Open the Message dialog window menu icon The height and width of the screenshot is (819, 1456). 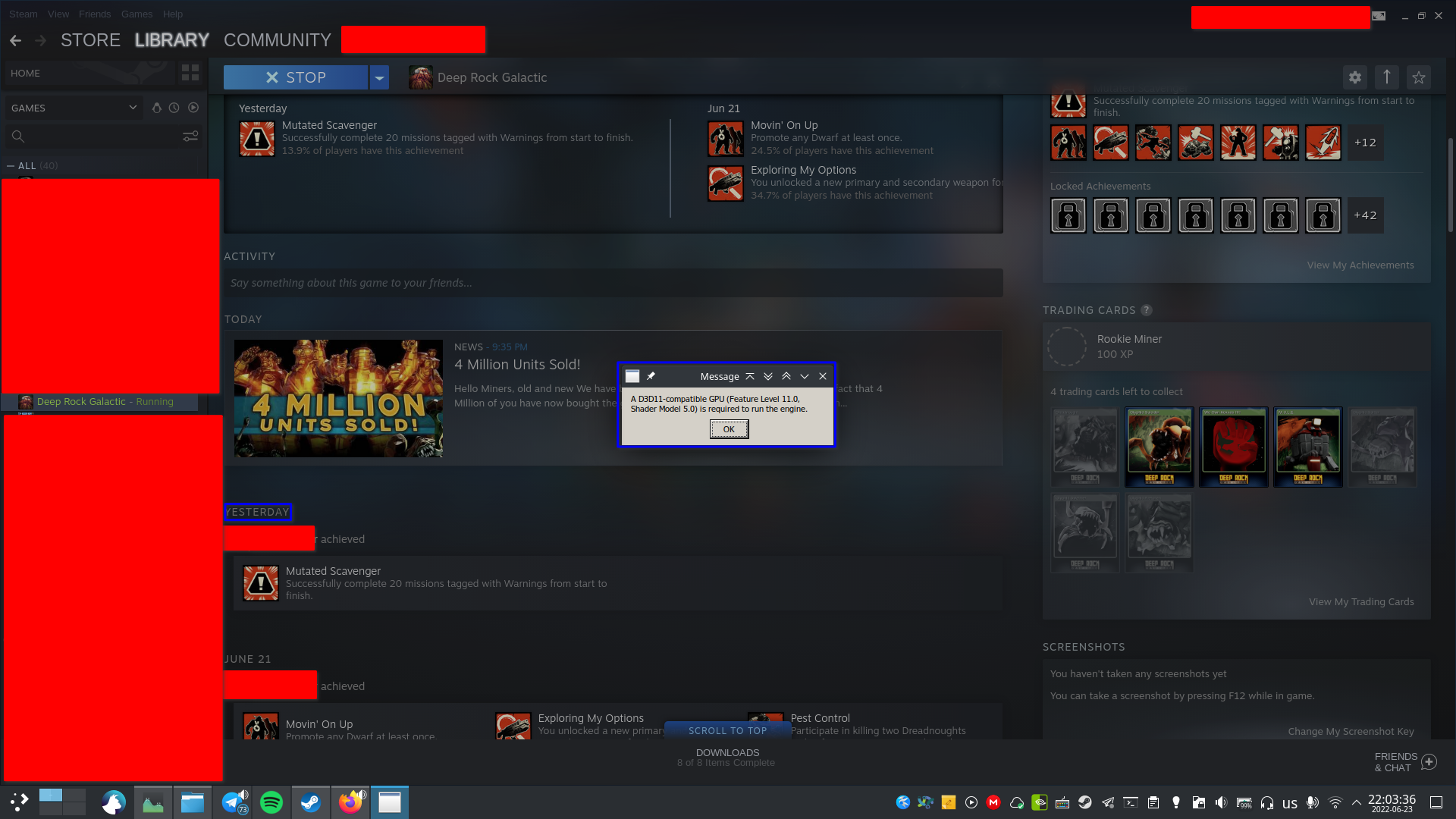pyautogui.click(x=632, y=376)
